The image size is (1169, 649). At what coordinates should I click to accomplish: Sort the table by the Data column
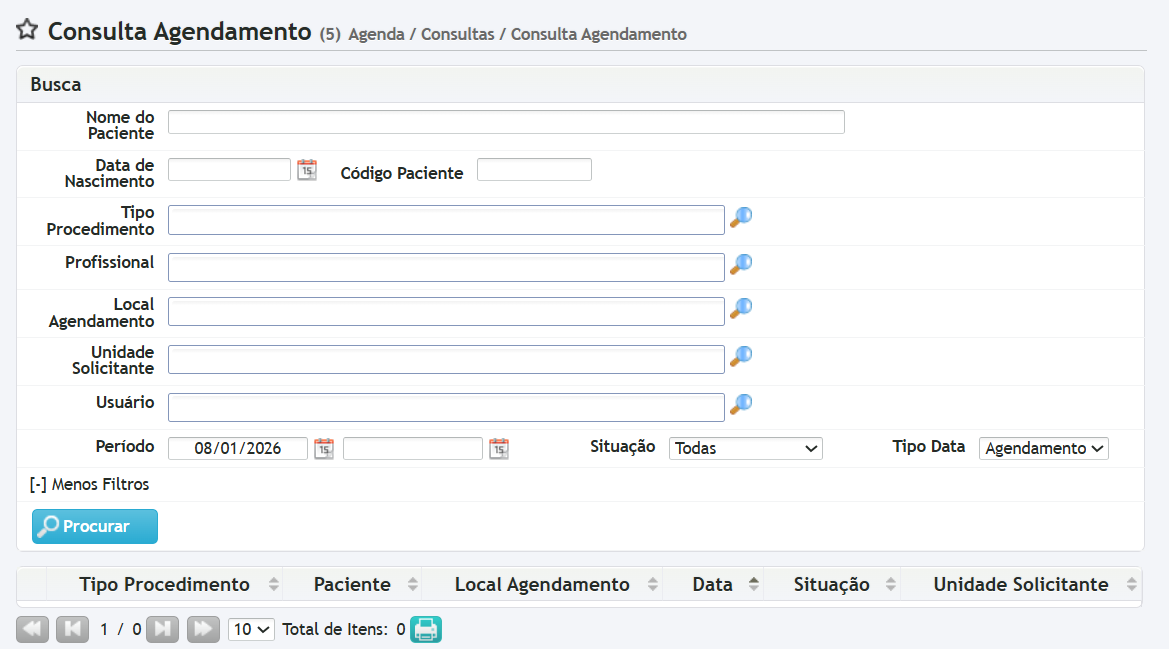coord(713,585)
